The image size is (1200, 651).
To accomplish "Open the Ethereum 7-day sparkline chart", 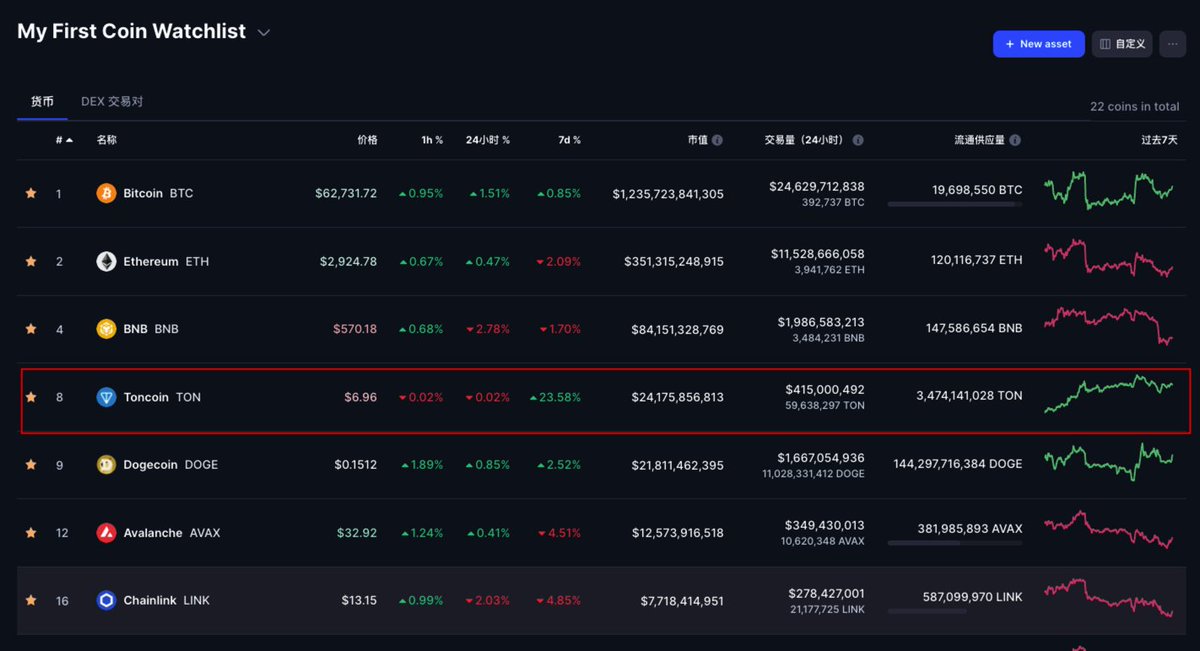I will pos(1109,258).
